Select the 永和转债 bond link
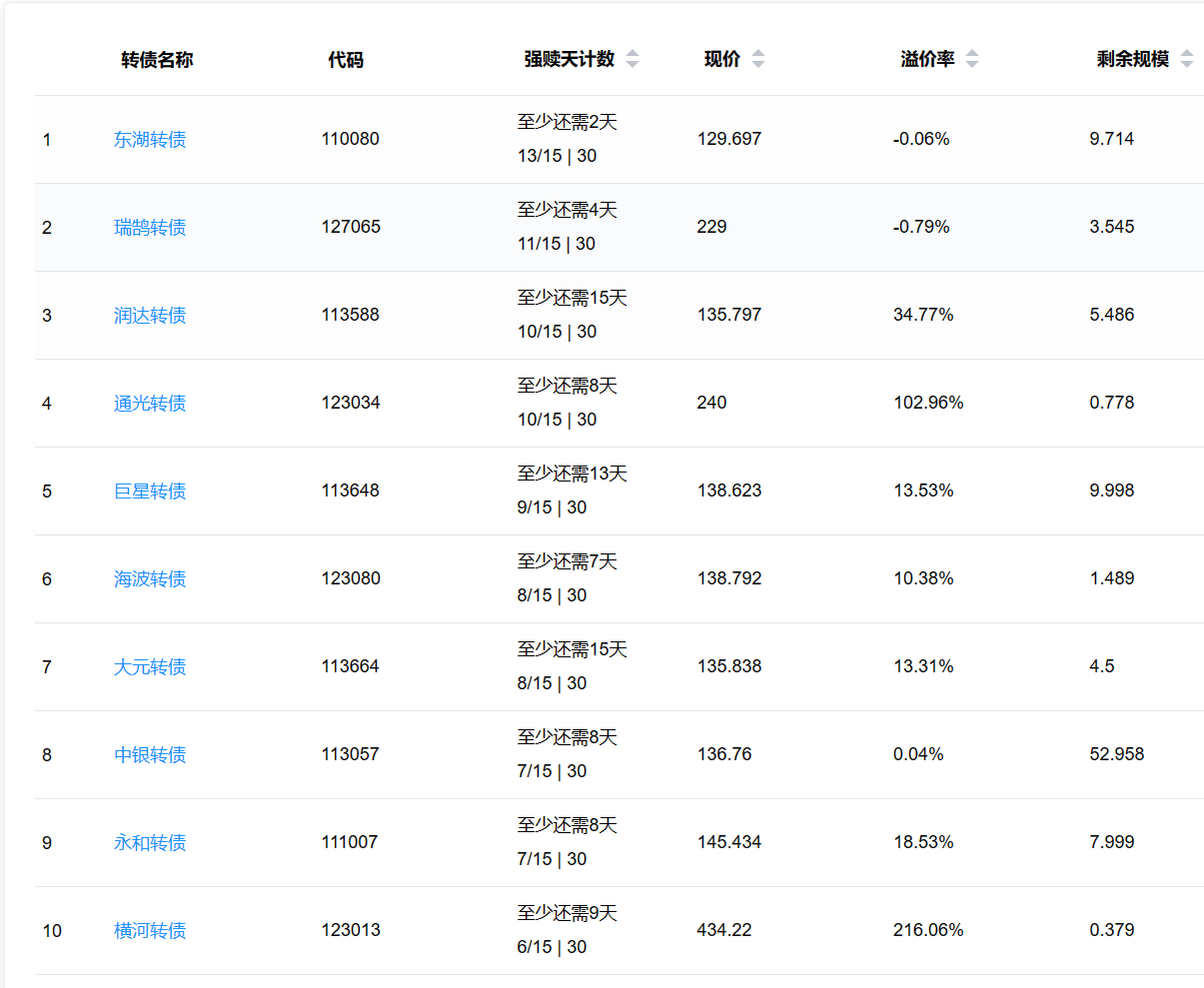This screenshot has height=988, width=1204. pos(150,843)
